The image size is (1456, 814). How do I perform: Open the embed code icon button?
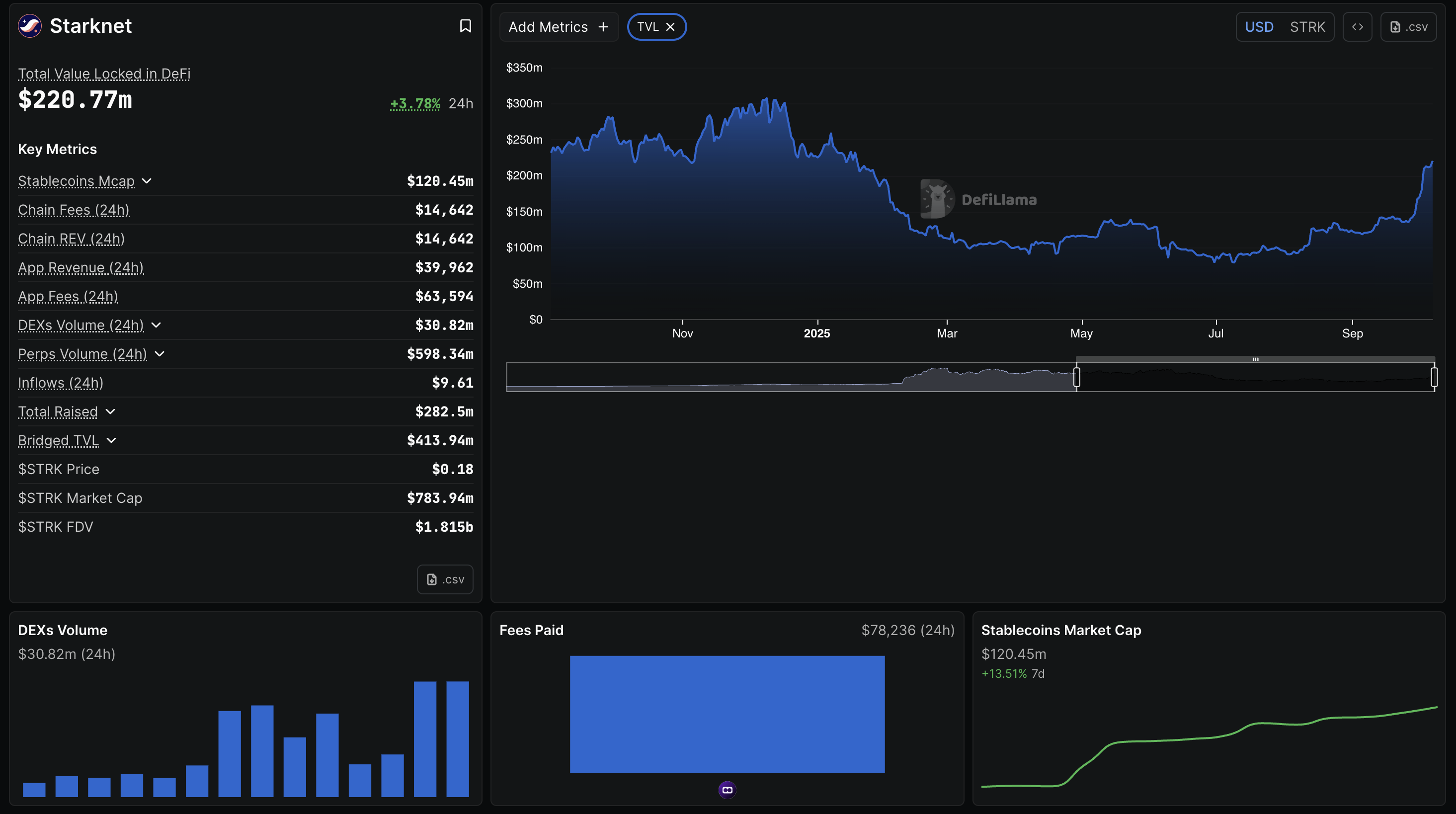1357,26
